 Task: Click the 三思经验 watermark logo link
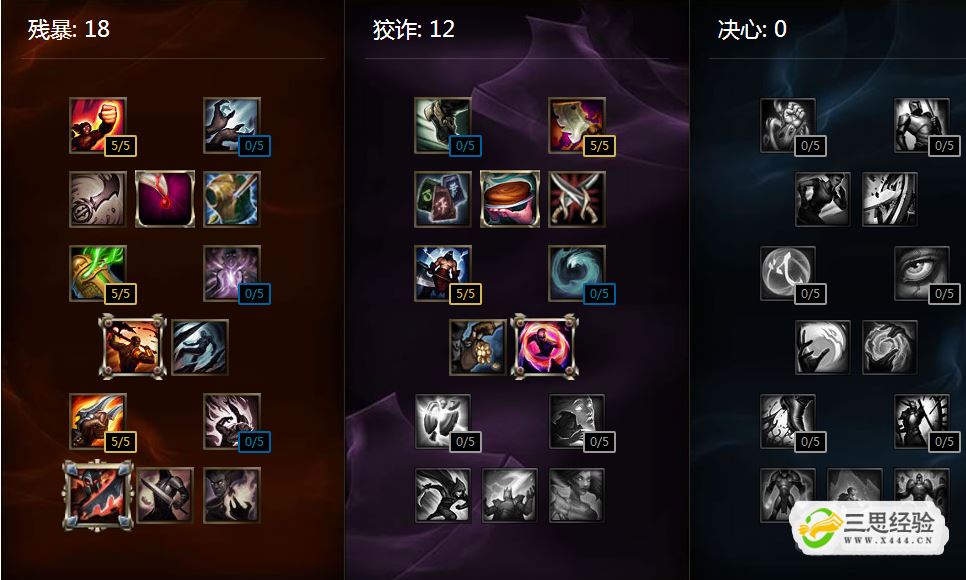(x=869, y=528)
